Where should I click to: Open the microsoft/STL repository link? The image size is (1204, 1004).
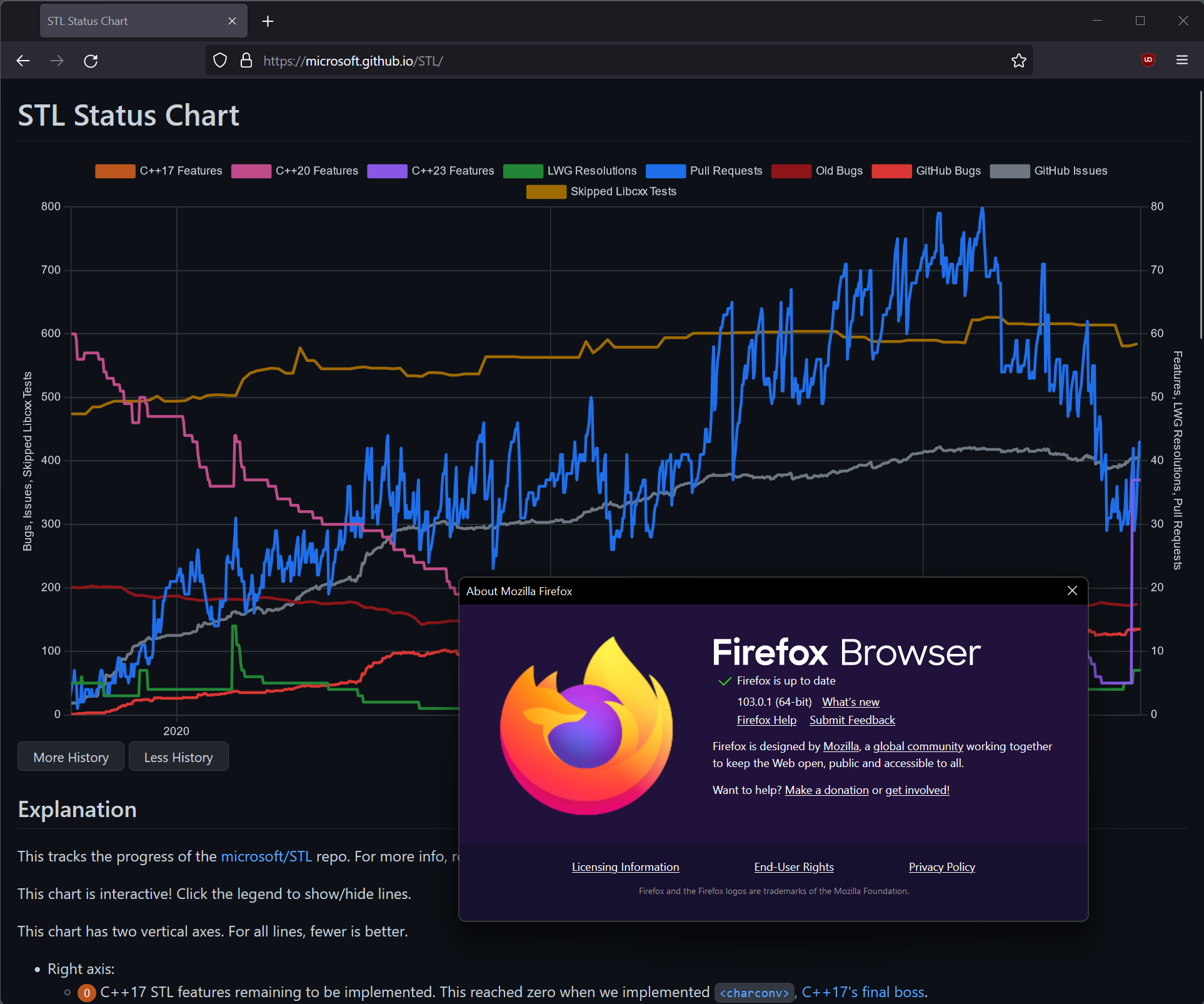pyautogui.click(x=266, y=856)
